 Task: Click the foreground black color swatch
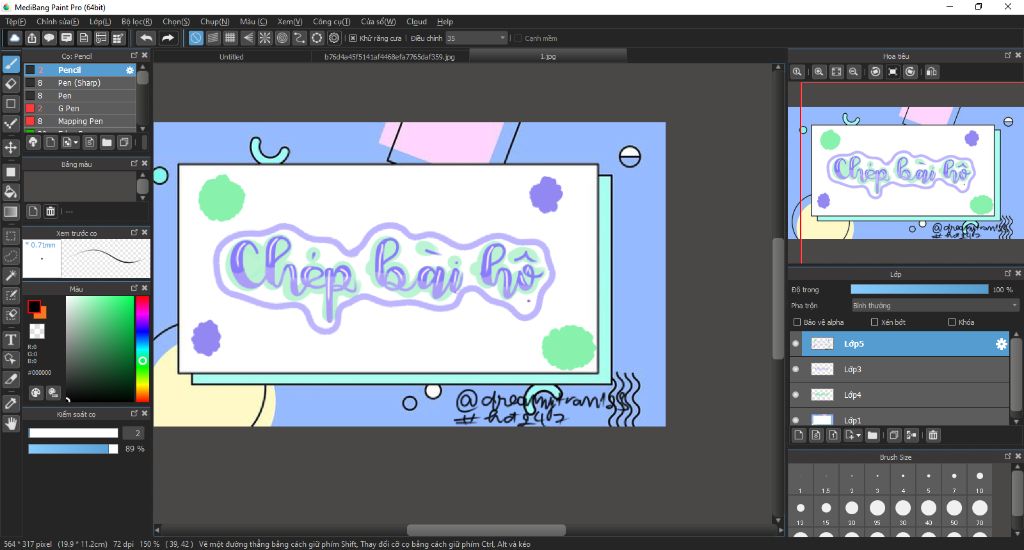click(34, 306)
